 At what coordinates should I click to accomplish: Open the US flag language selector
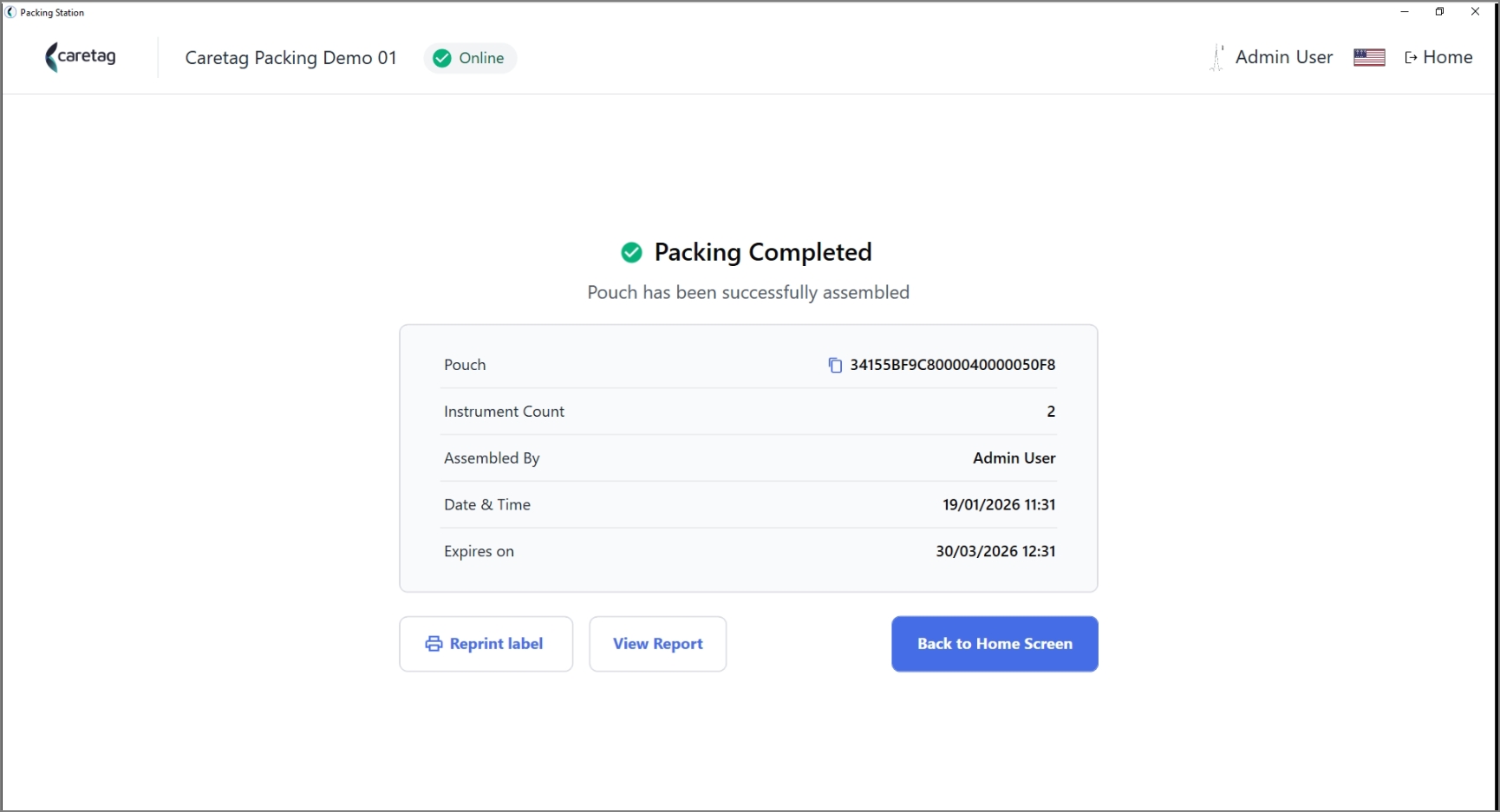1369,57
